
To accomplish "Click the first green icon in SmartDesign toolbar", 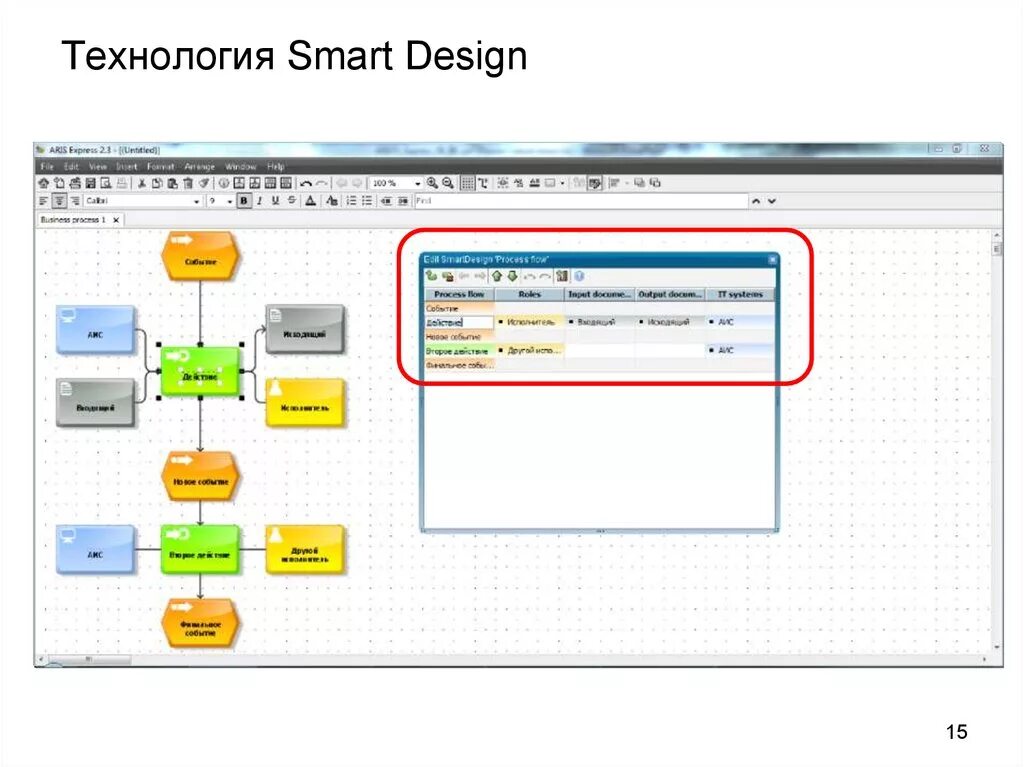I will click(x=432, y=276).
